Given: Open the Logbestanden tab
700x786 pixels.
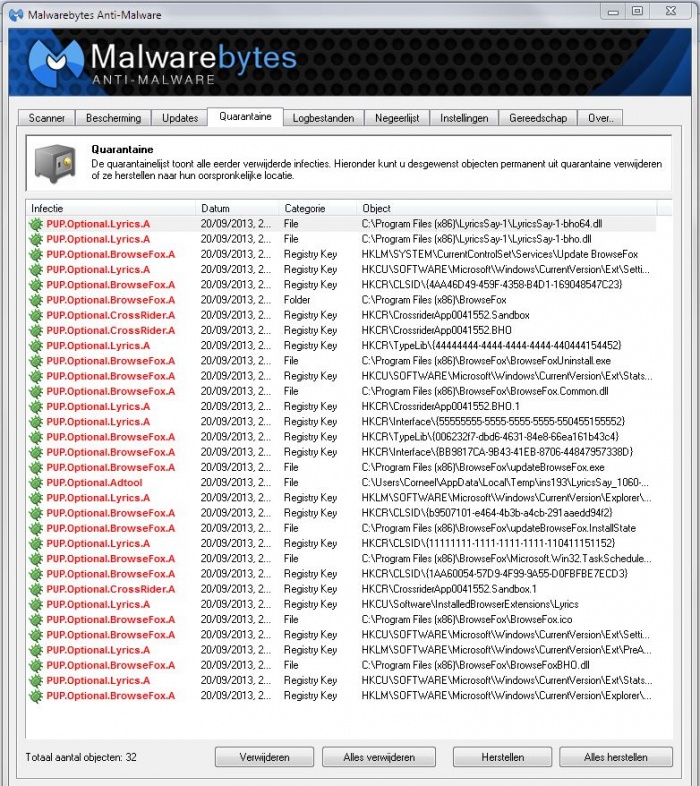Looking at the screenshot, I should 323,118.
